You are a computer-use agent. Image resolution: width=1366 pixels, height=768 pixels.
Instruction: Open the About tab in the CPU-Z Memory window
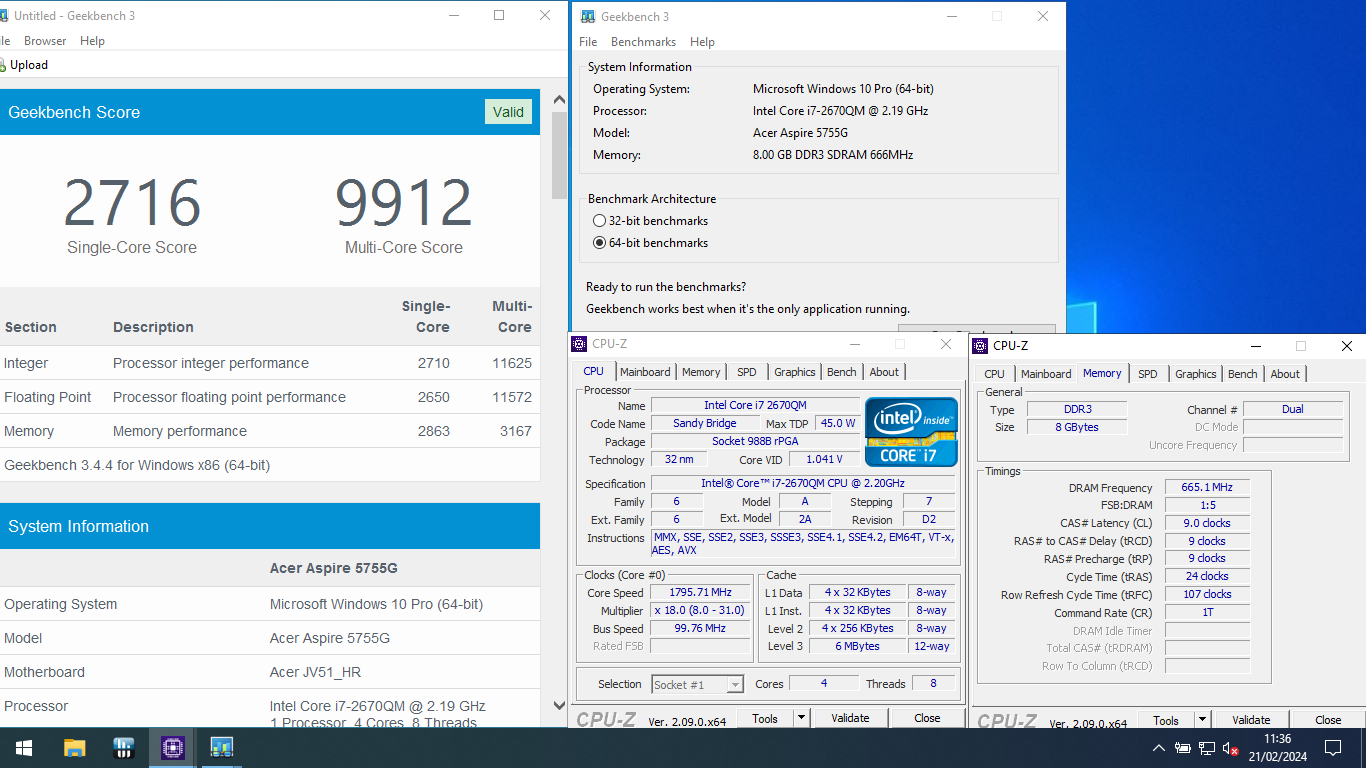pyautogui.click(x=1285, y=374)
